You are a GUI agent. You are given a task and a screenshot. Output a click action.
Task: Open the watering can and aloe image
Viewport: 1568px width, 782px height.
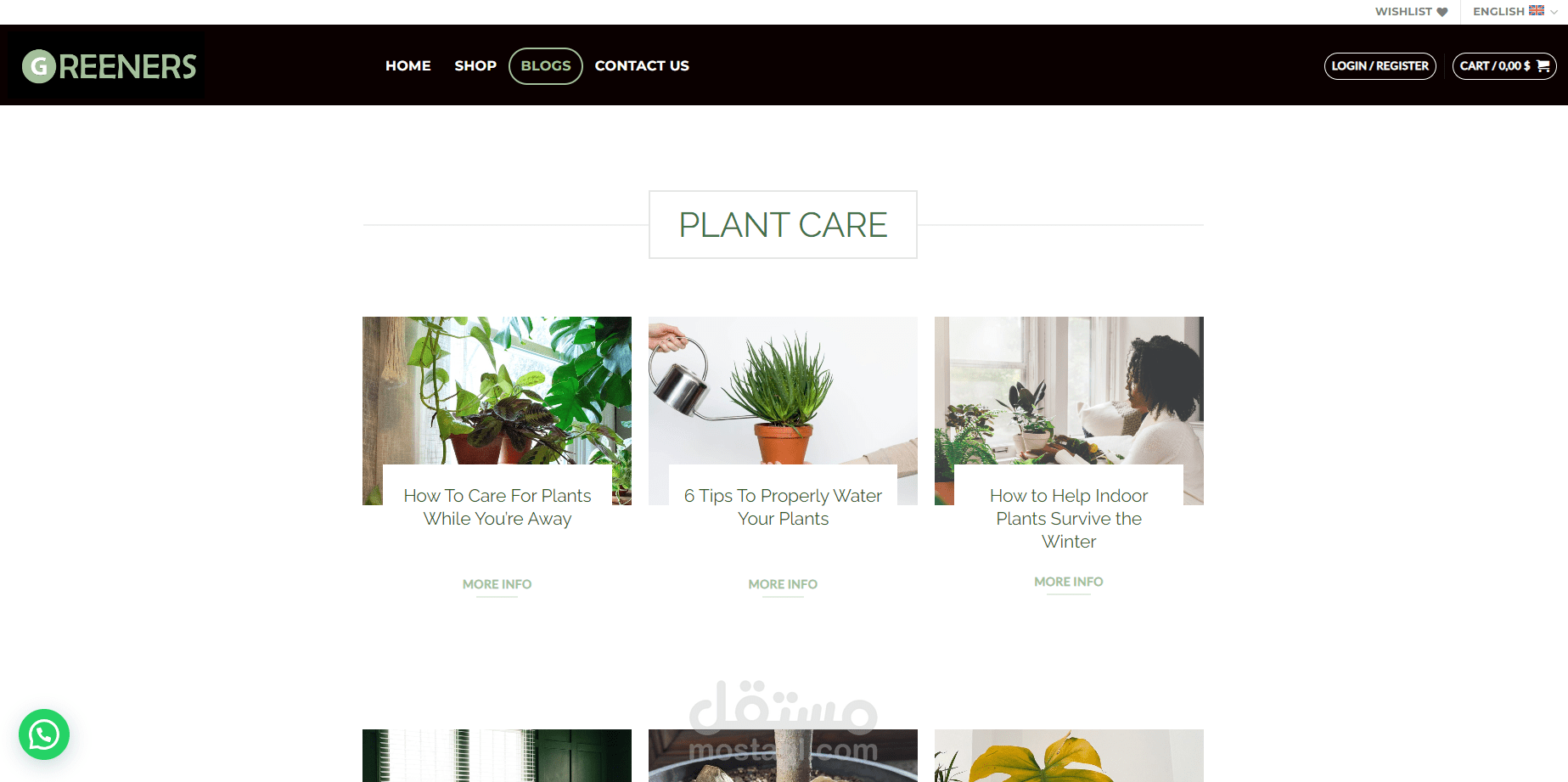[x=783, y=391]
